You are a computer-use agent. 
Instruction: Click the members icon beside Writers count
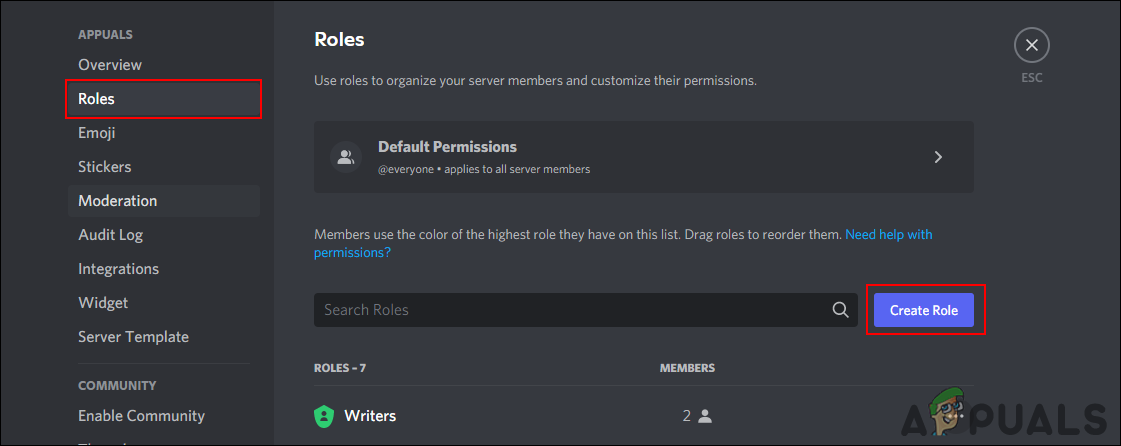pyautogui.click(x=704, y=416)
